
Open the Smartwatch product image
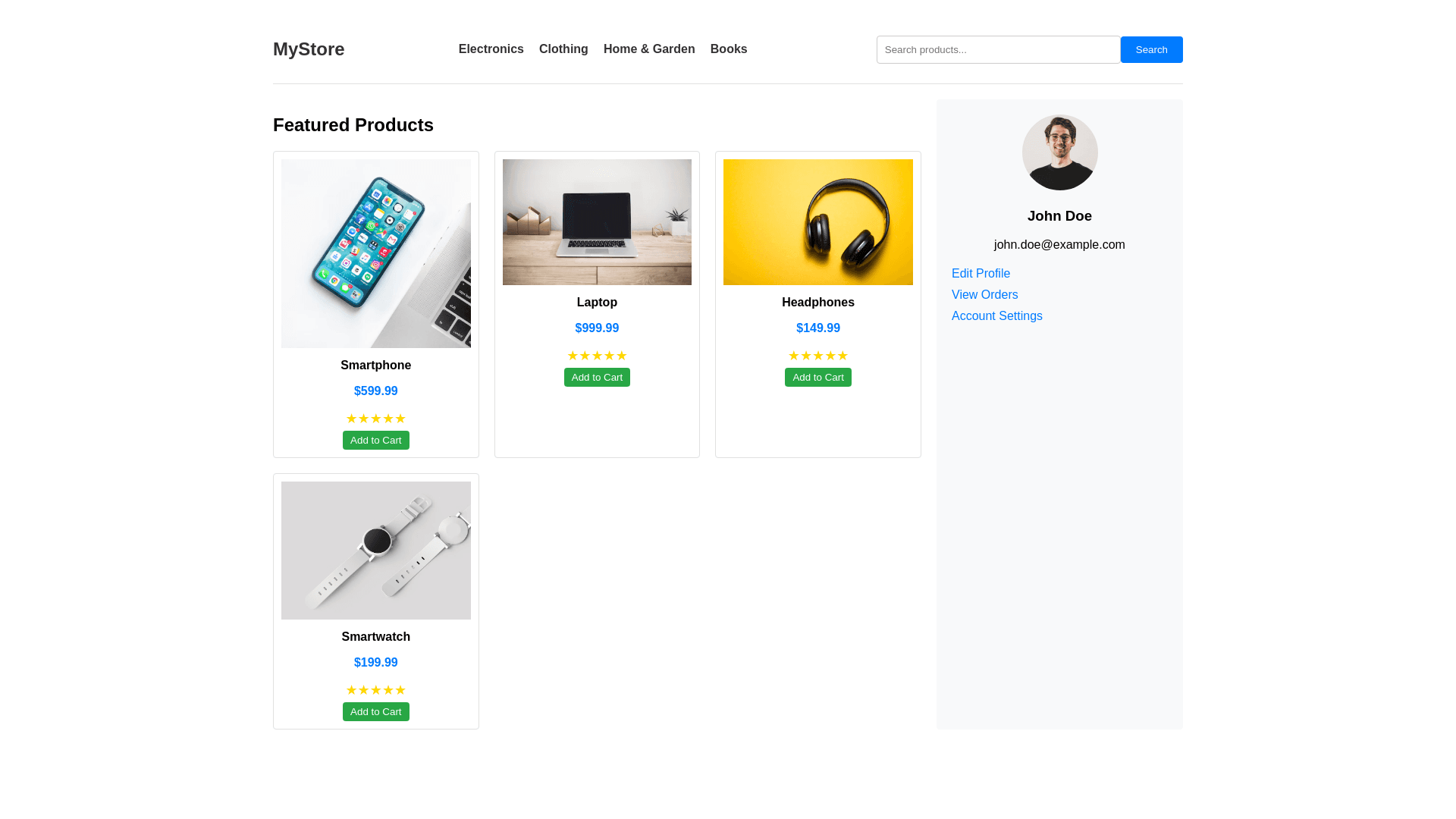pos(376,551)
